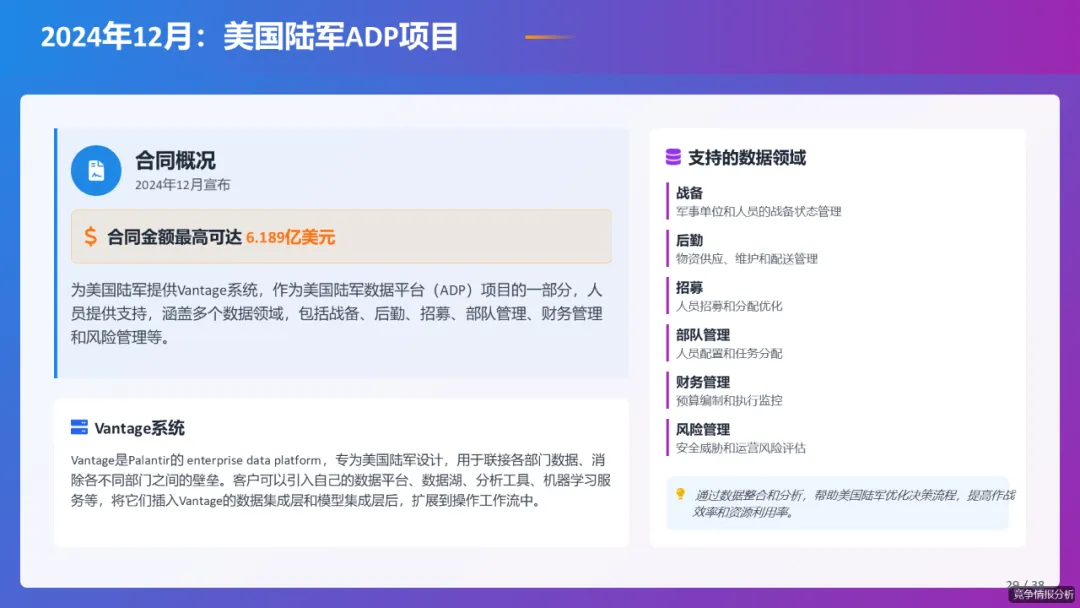Click the 部队管理 list item title

703,335
